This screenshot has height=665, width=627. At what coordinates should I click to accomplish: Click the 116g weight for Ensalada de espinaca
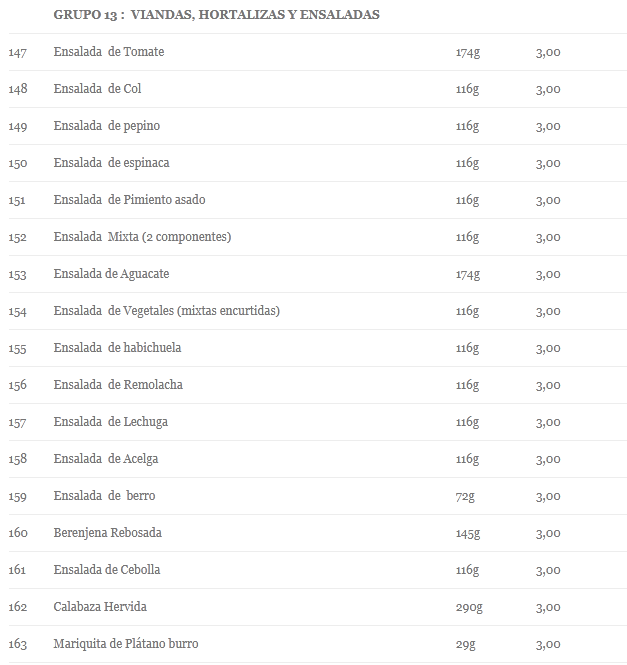coord(467,163)
